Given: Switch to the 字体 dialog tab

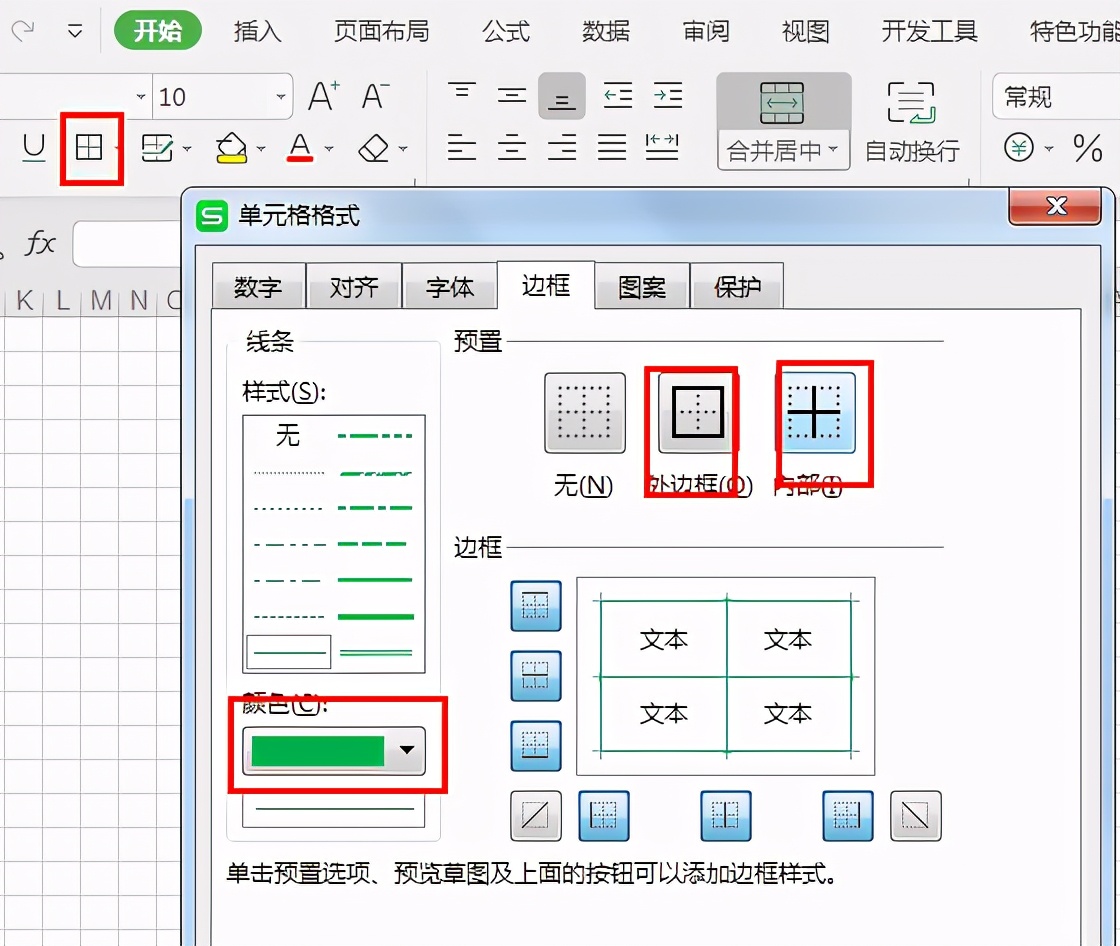Looking at the screenshot, I should (449, 287).
